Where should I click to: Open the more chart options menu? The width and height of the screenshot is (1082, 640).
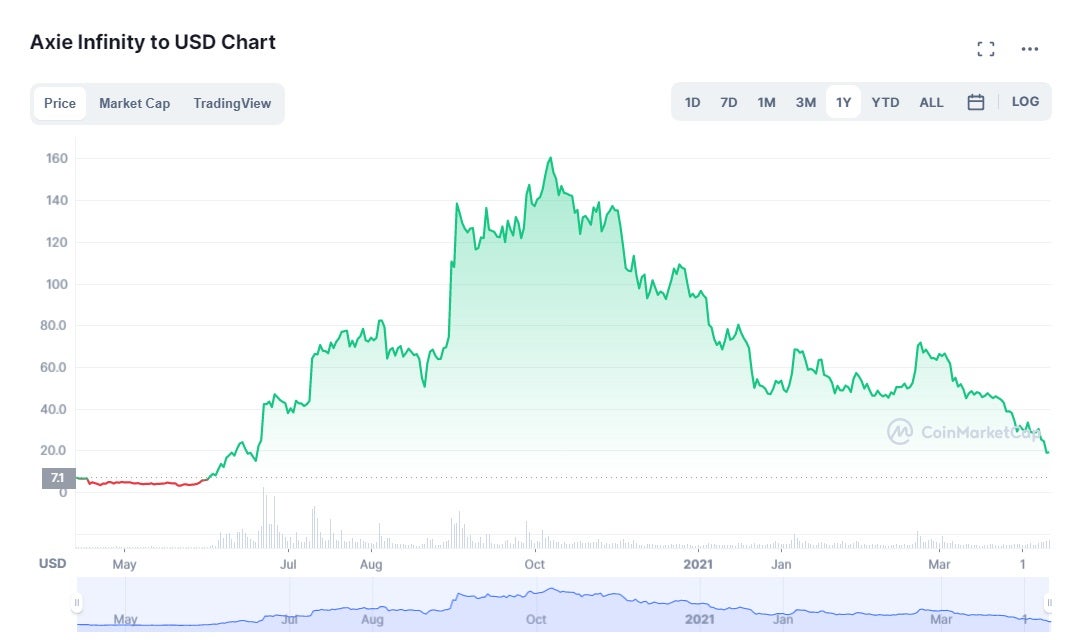(x=1029, y=48)
